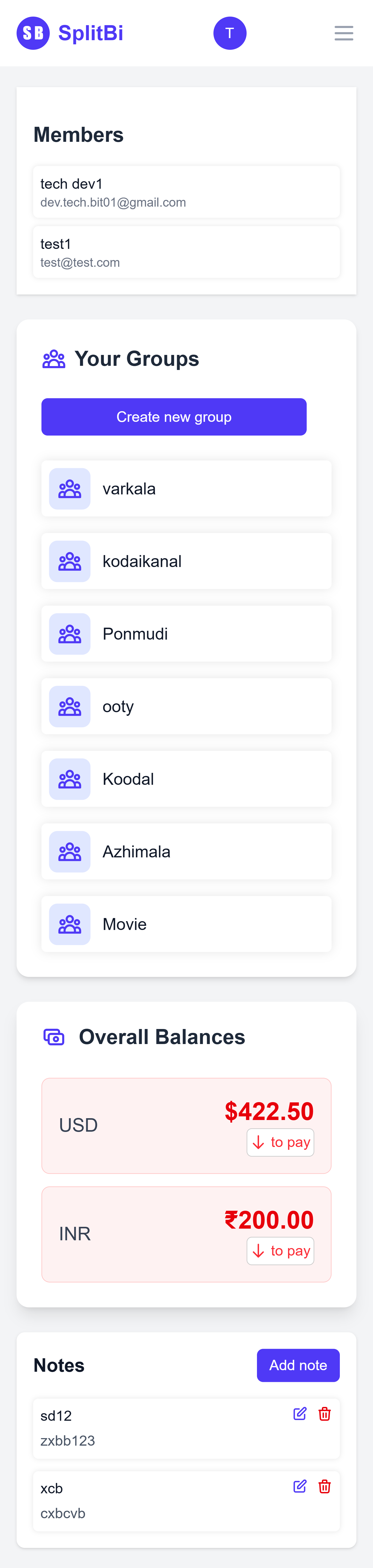Select the Ponmudi group icon
Image resolution: width=373 pixels, height=1568 pixels.
(x=69, y=633)
